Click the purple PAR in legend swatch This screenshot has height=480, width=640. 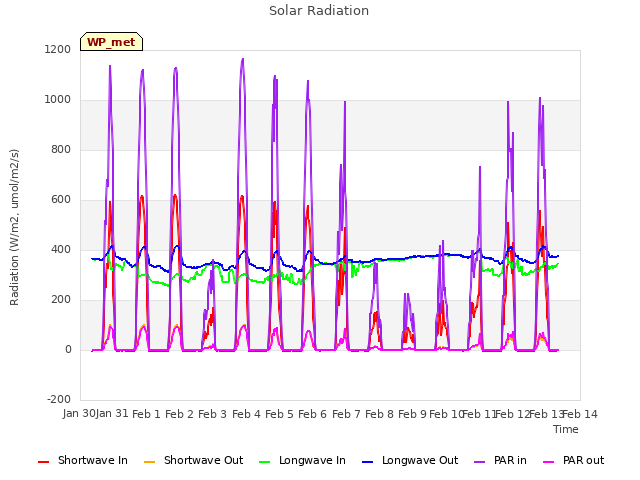click(480, 462)
